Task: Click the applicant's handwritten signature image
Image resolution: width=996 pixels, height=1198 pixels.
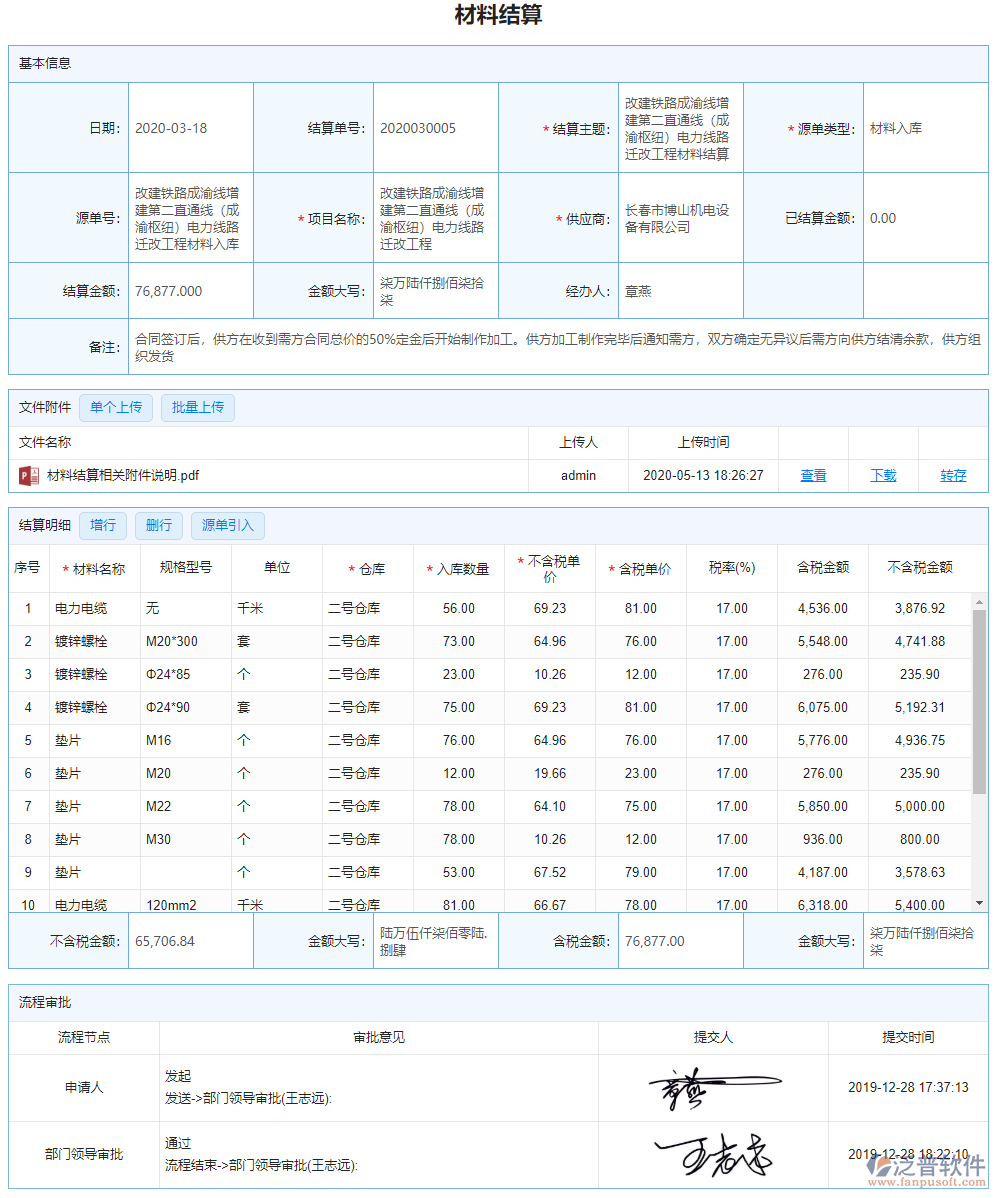Action: pos(713,1088)
